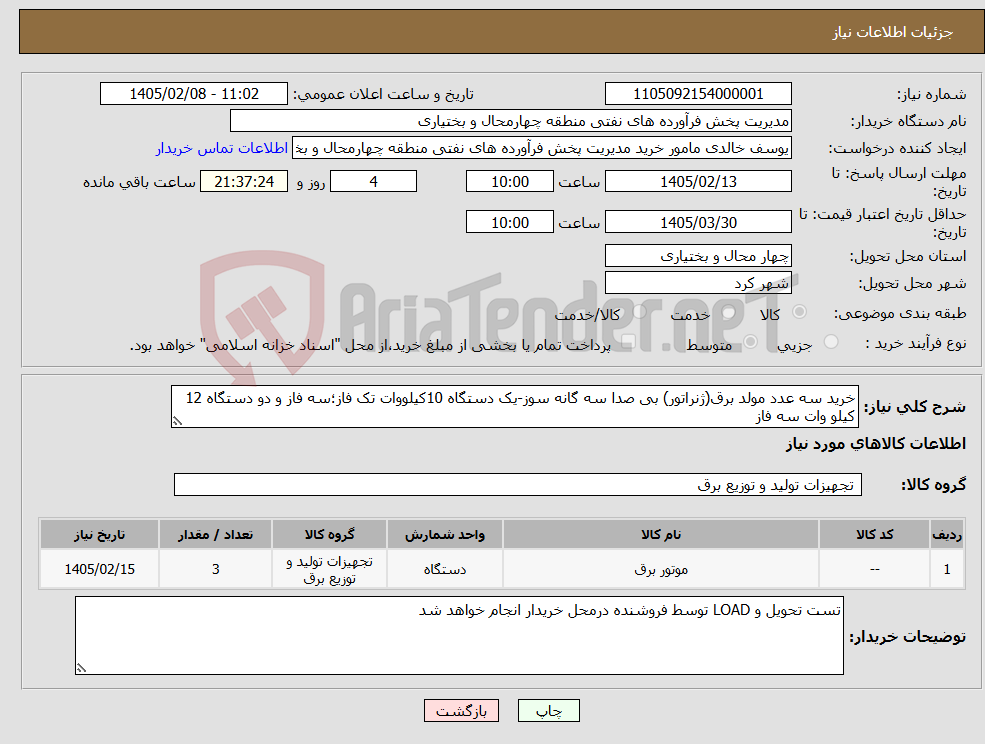Click the price validity date 1405/03/30

tap(698, 222)
